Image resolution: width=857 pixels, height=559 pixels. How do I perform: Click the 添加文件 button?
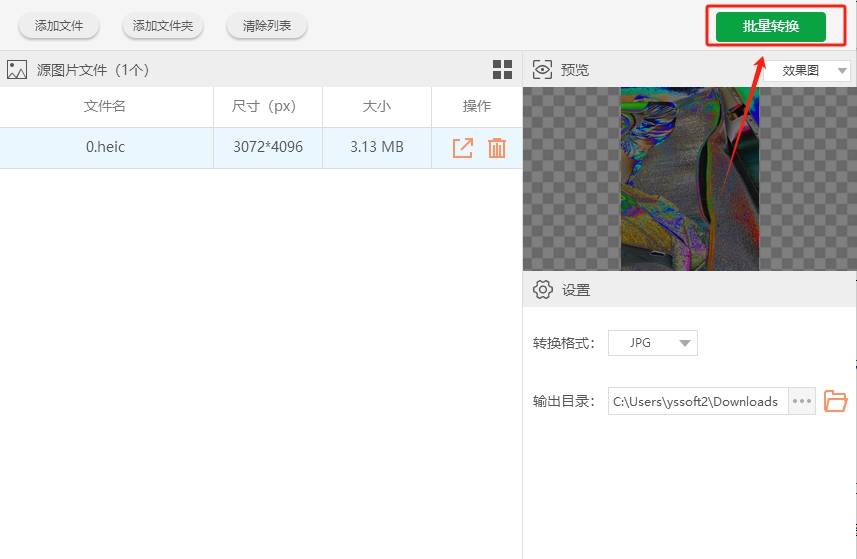pyautogui.click(x=58, y=26)
